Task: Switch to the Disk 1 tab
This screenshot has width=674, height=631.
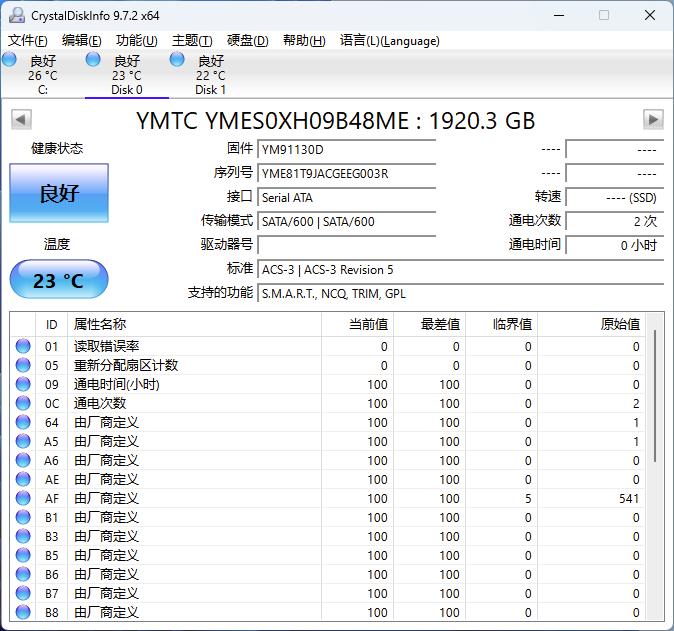Action: tap(210, 75)
